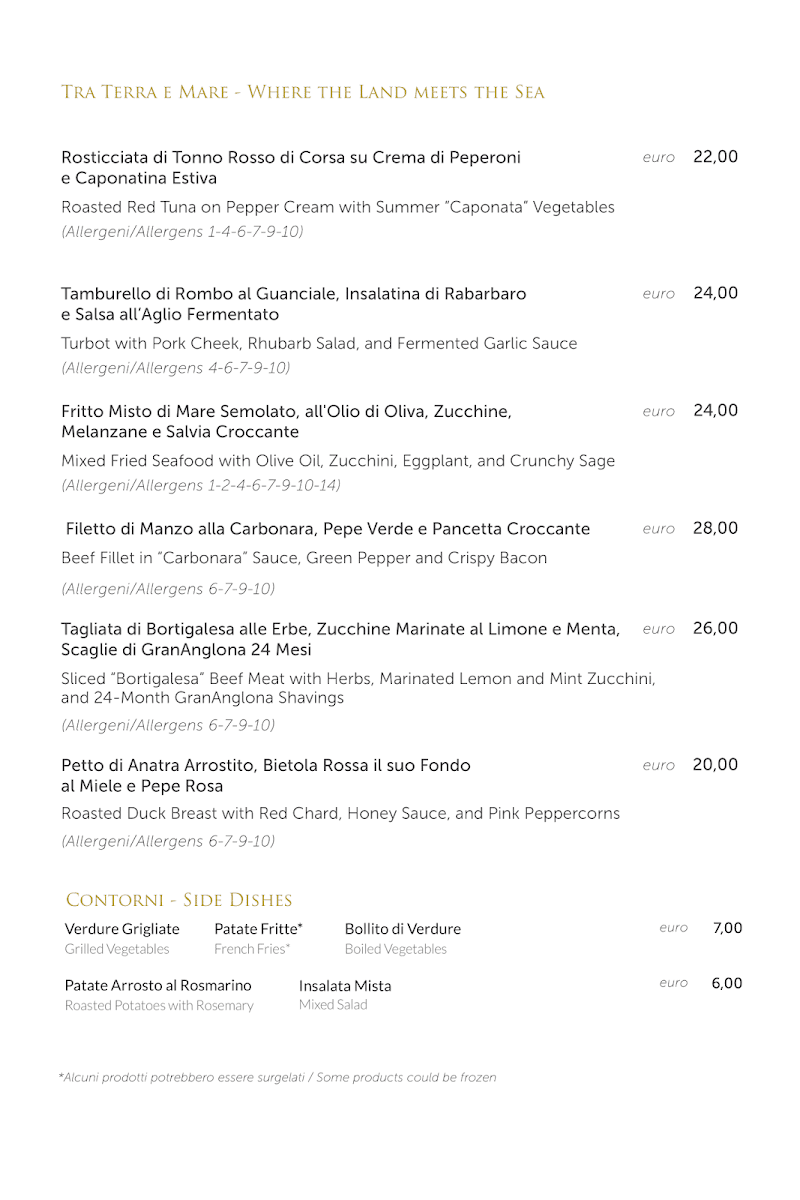The width and height of the screenshot is (800, 1200).
Task: Click the 28,00 euro price
Action: [x=715, y=528]
